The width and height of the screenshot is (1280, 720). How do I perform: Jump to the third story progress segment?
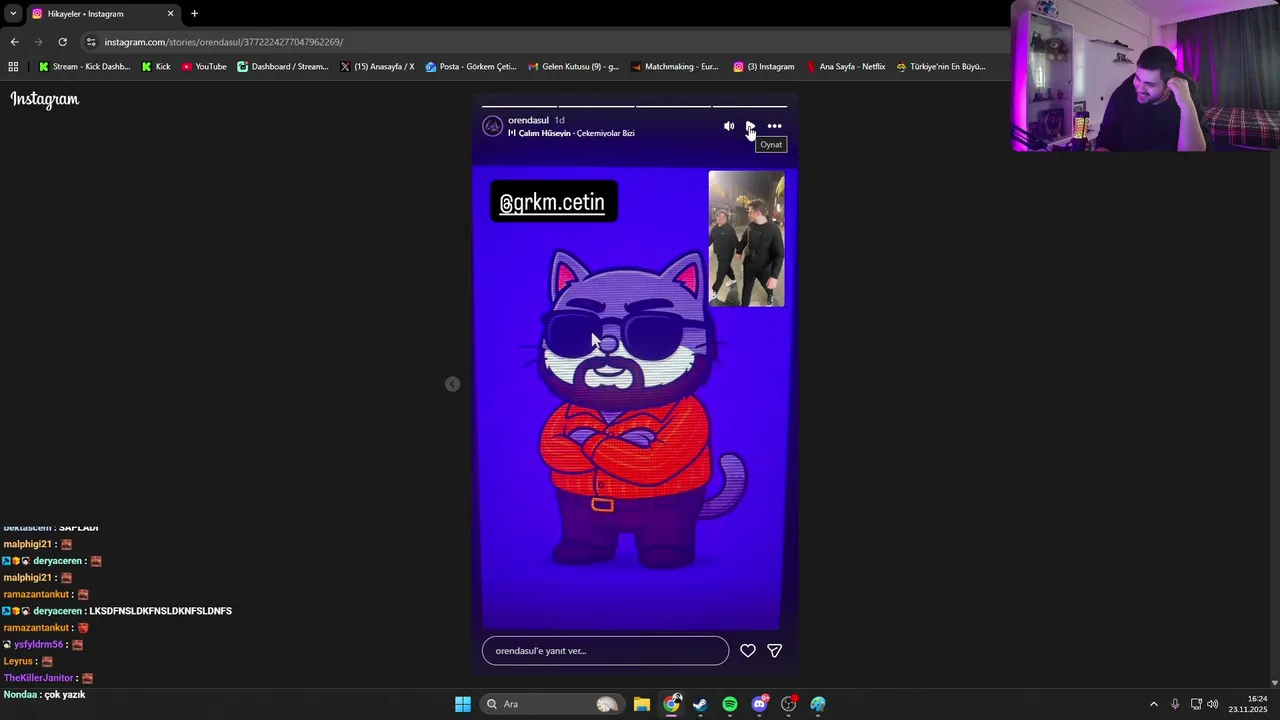tap(673, 106)
